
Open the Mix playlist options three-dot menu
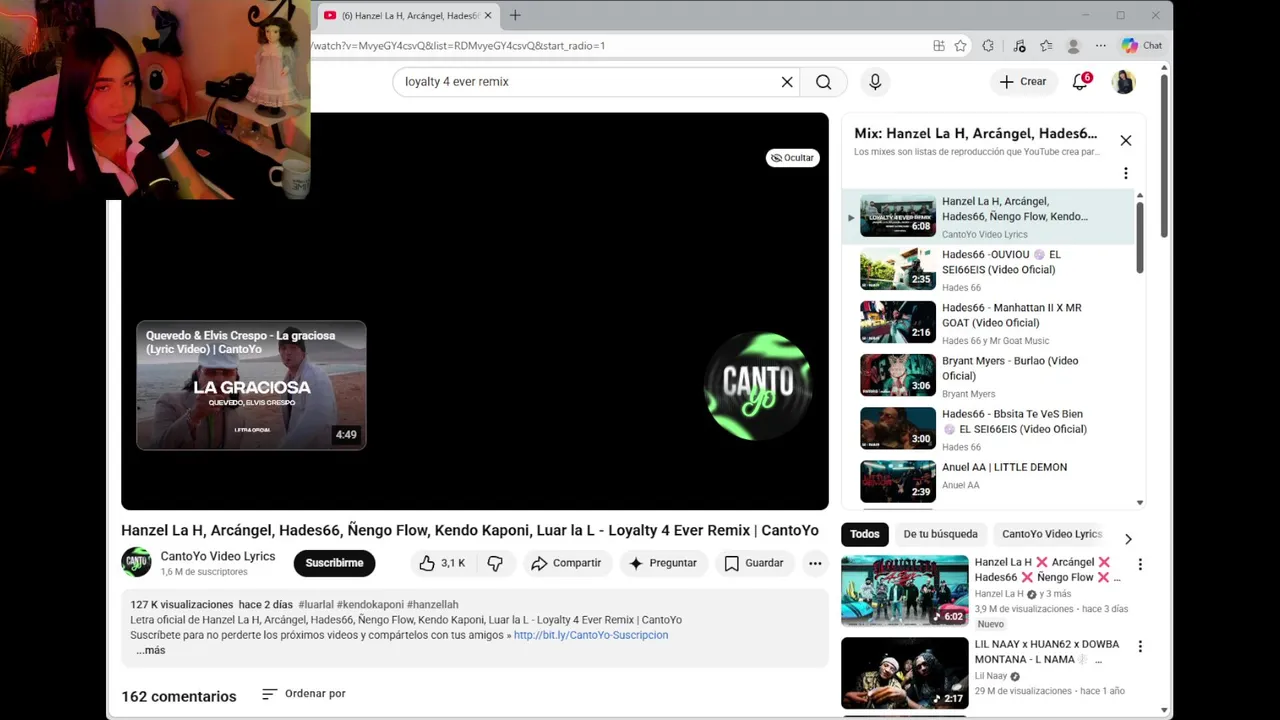(x=1126, y=173)
